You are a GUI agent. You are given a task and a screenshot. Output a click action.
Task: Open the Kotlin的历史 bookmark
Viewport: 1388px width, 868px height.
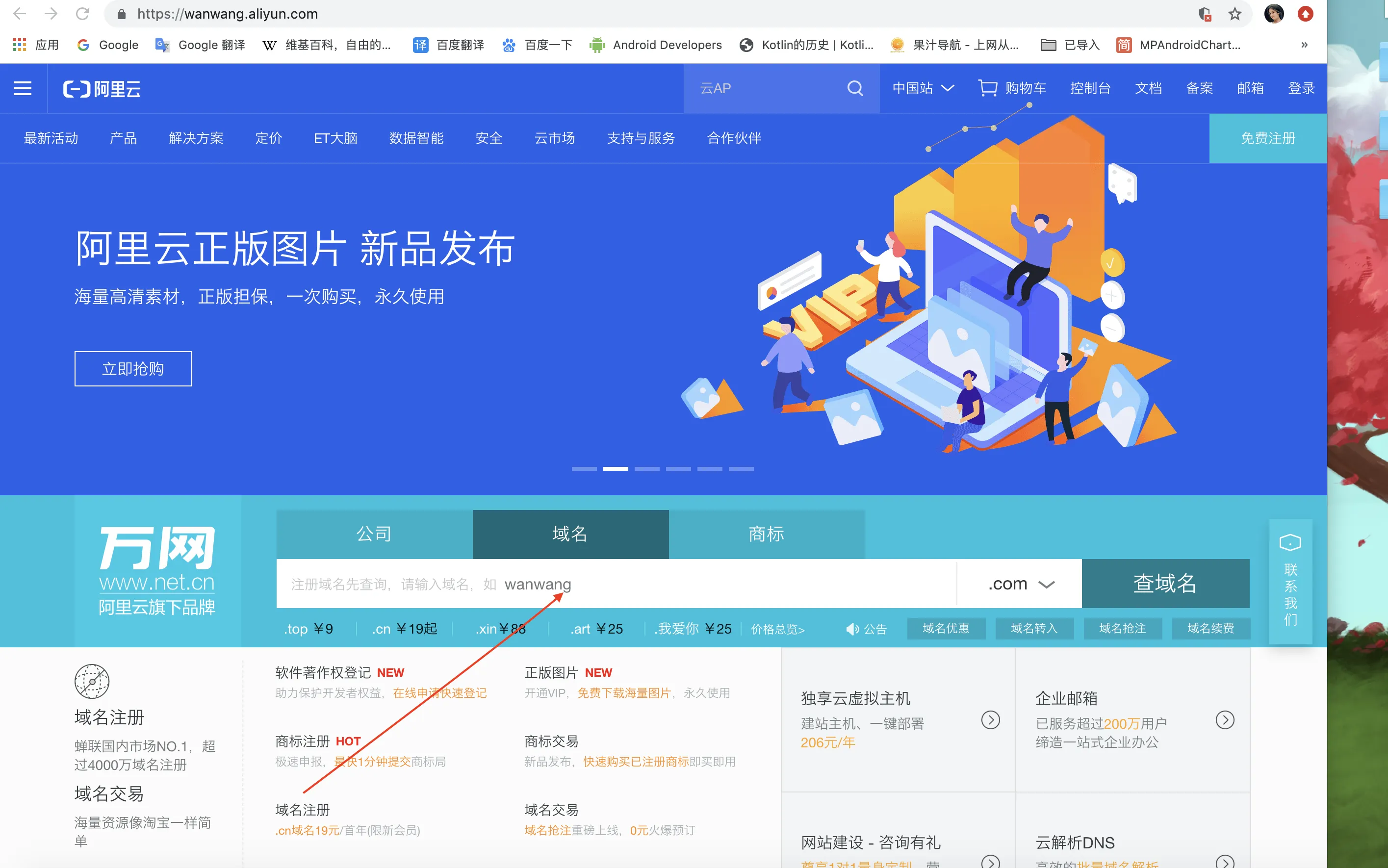click(806, 45)
